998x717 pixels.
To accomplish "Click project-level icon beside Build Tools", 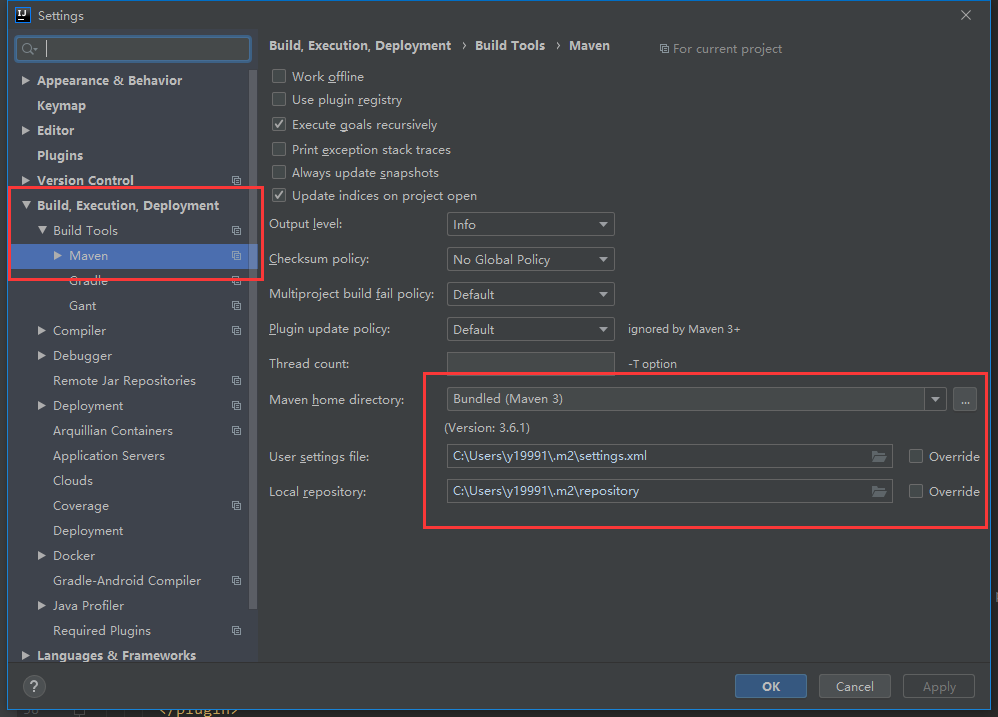I will (237, 230).
